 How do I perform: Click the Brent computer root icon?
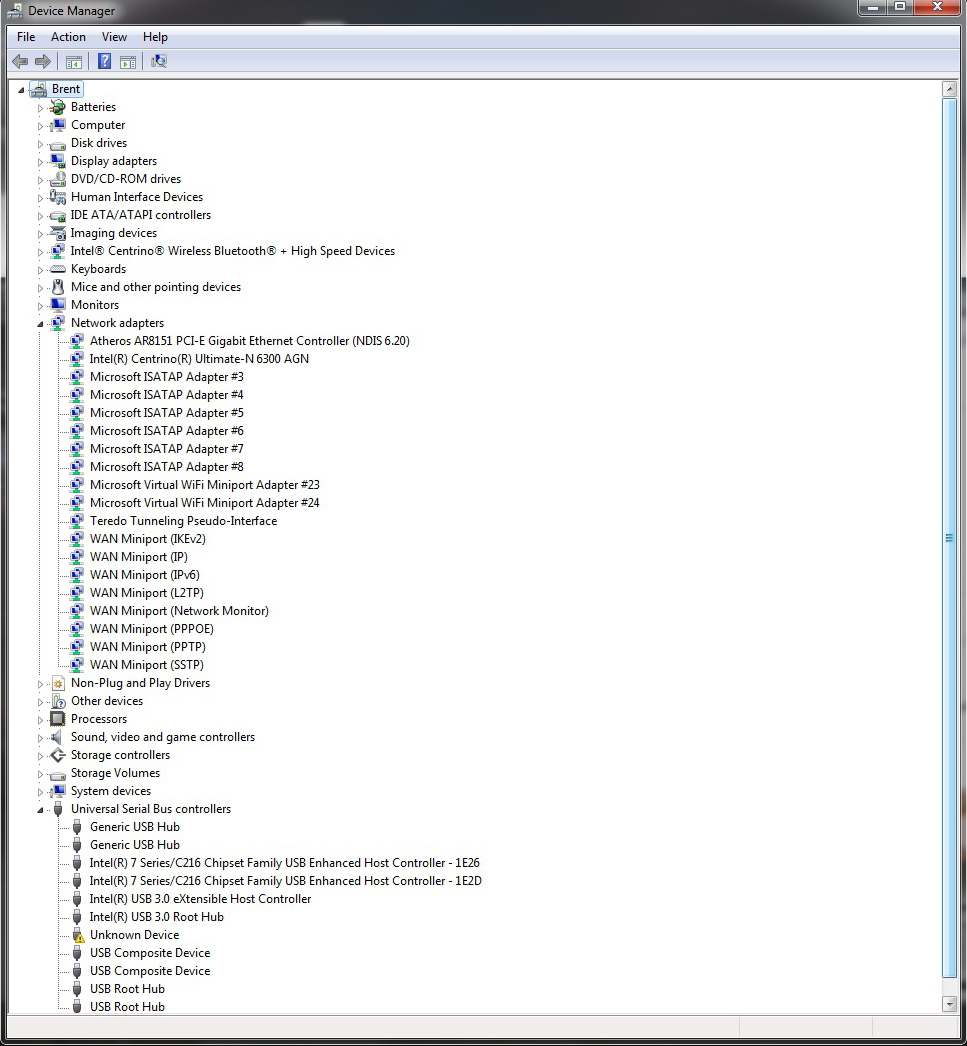tap(38, 89)
